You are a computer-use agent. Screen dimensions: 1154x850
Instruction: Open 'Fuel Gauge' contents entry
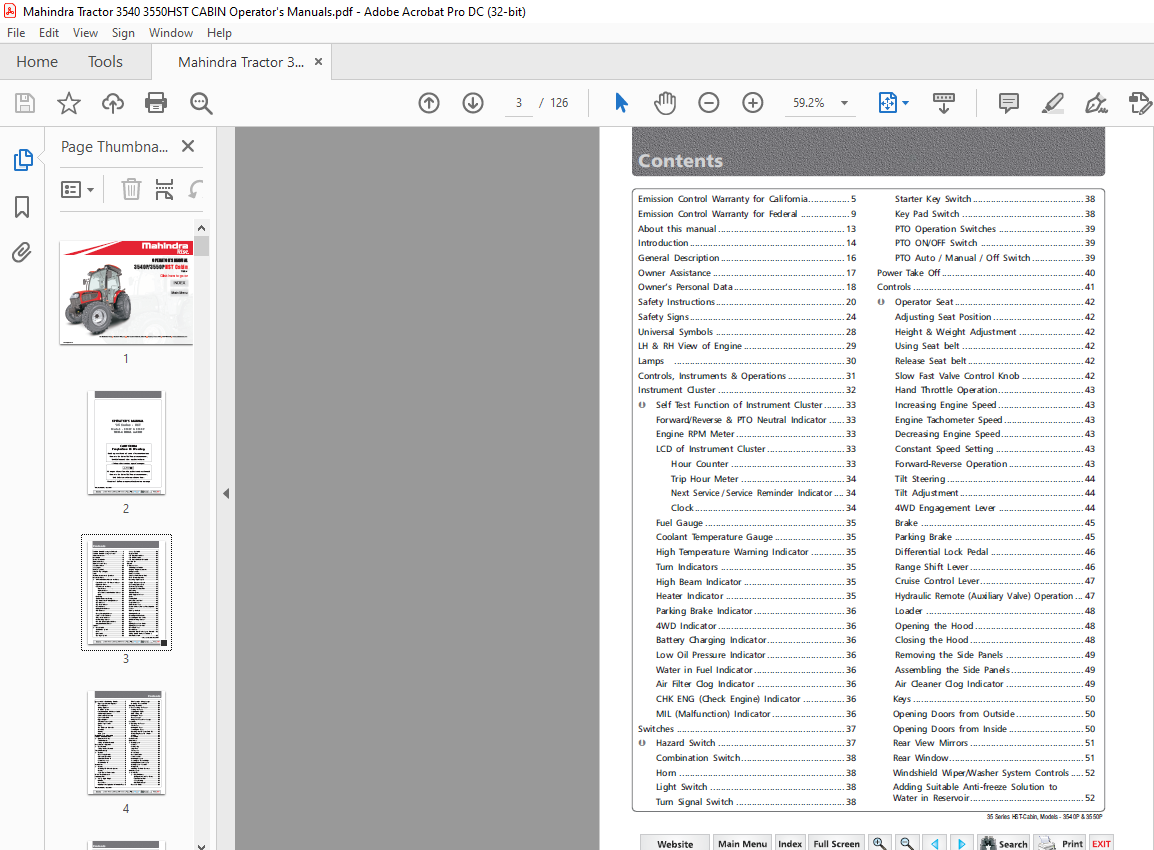click(x=756, y=523)
